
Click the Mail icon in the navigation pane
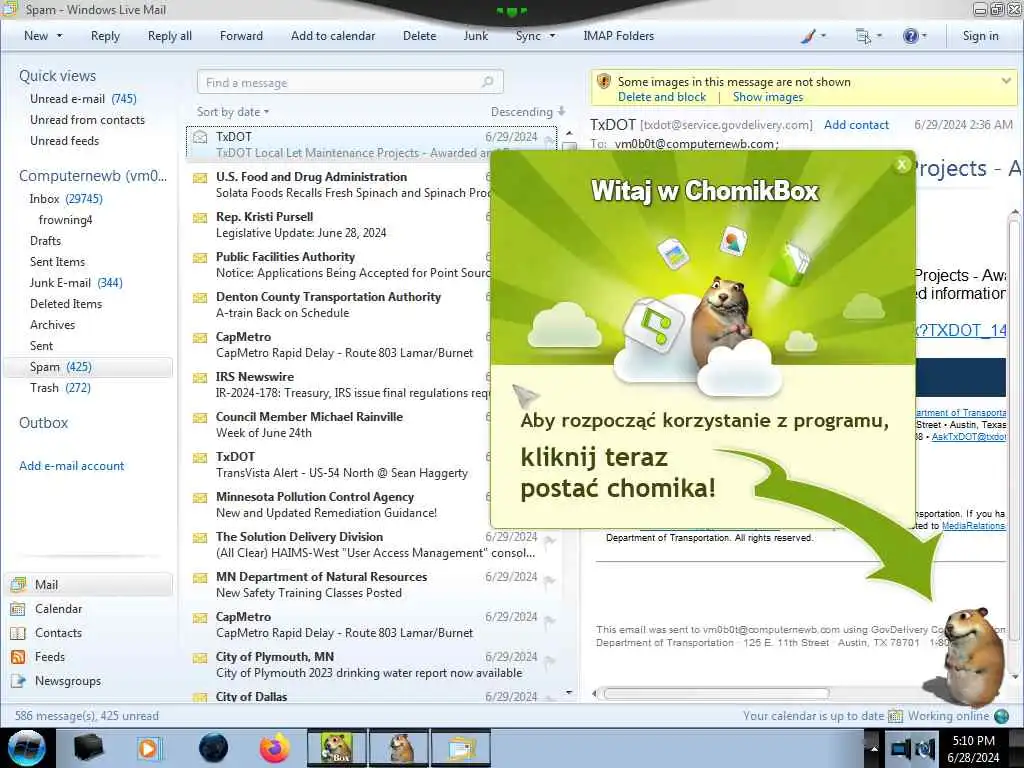(18, 584)
